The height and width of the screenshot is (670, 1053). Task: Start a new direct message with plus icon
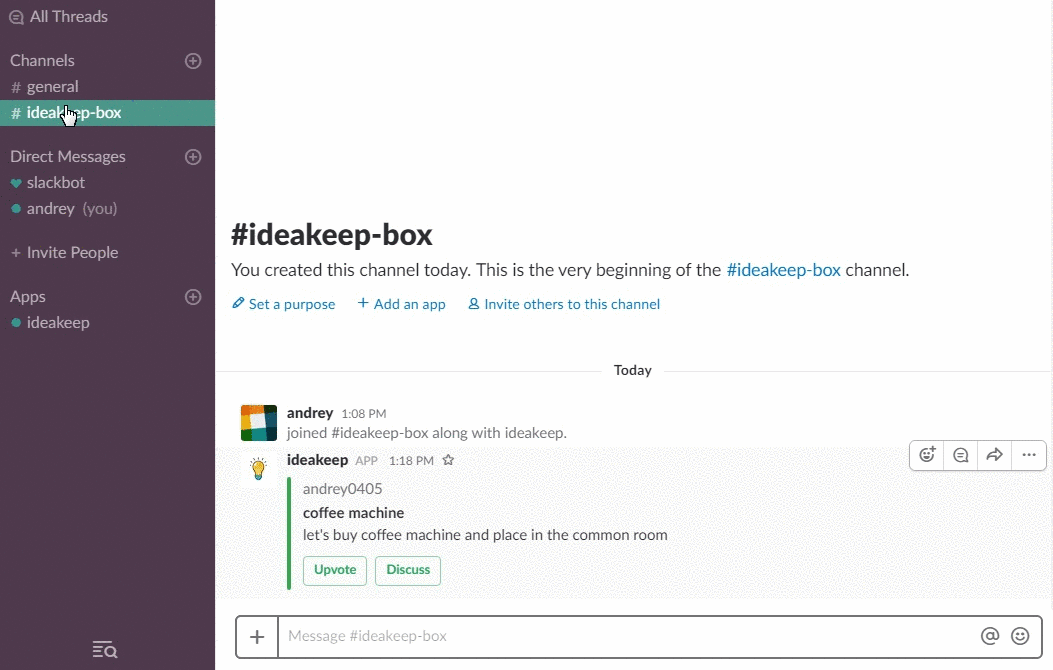[x=193, y=157]
